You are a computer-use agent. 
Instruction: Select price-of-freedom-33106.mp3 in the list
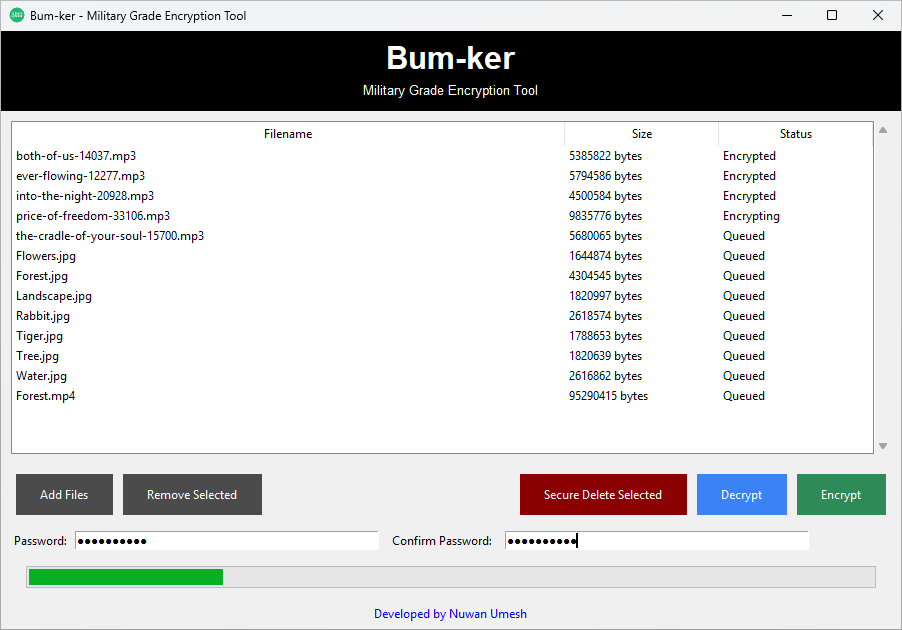point(93,216)
